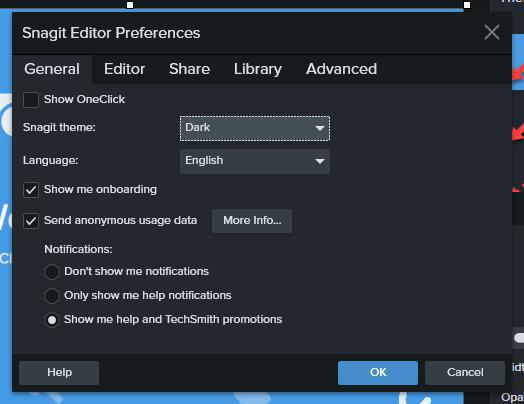Select Show me help and TechSmith promotions
Image resolution: width=524 pixels, height=404 pixels.
pos(52,320)
